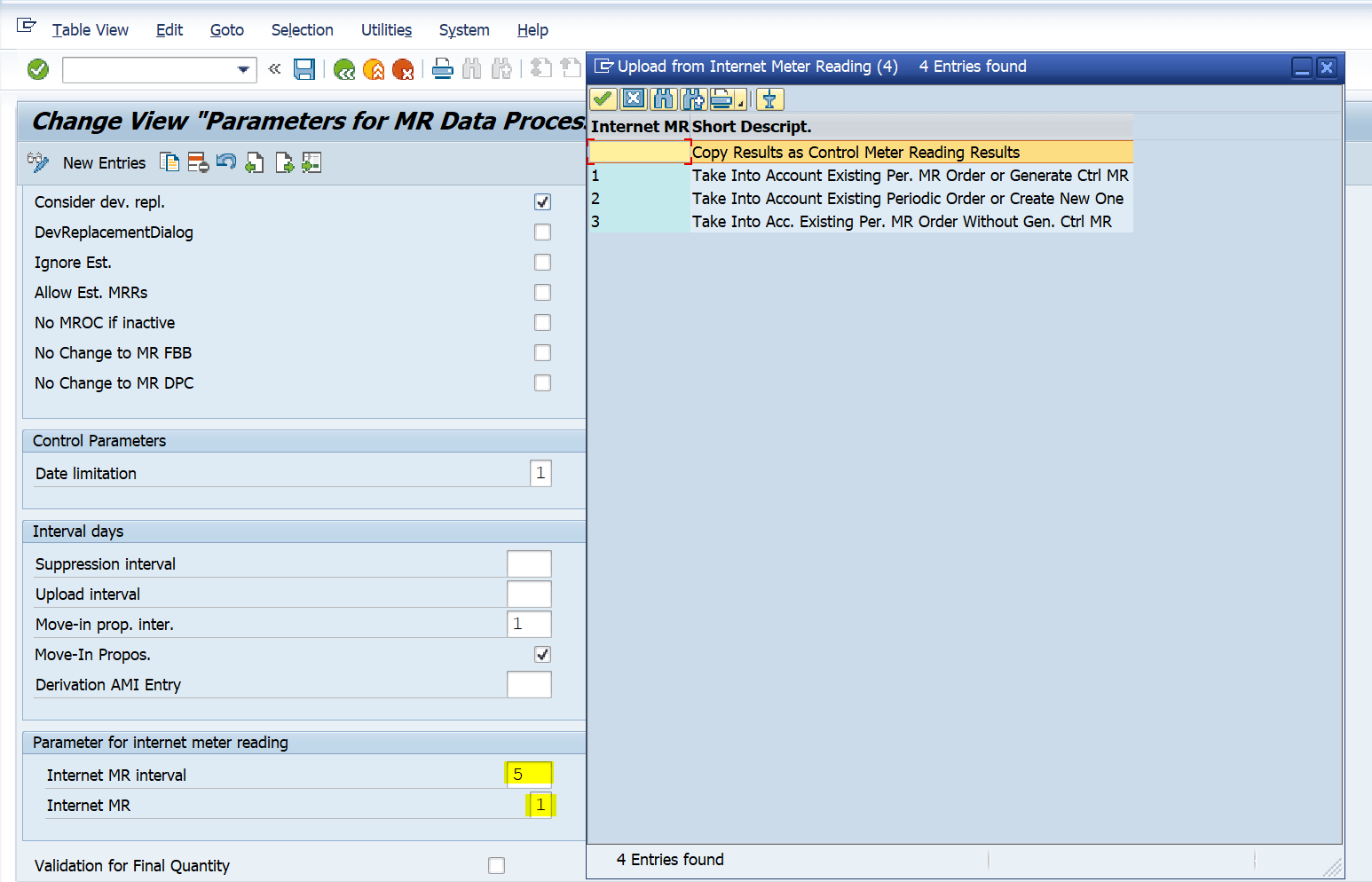Select entry 3 Without Gen. Ctrl MR row
The image size is (1372, 882).
(x=860, y=222)
